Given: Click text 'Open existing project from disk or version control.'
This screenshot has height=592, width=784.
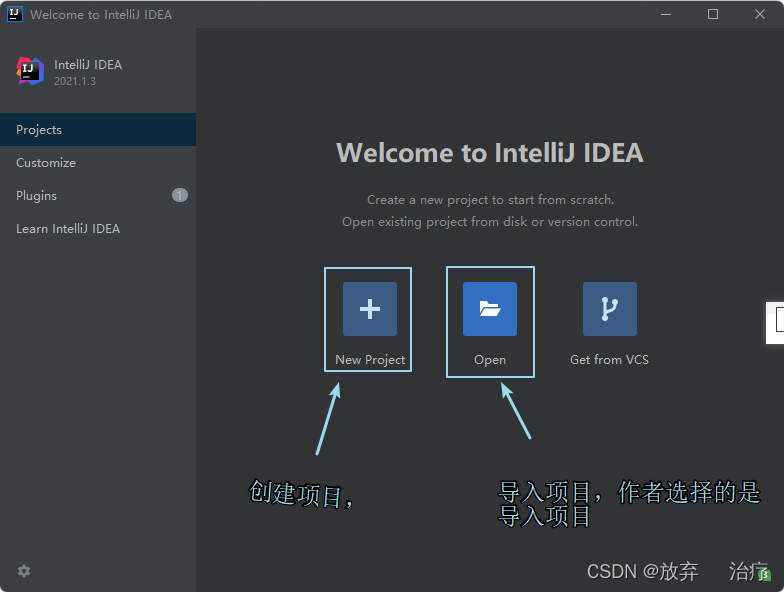Looking at the screenshot, I should [x=490, y=222].
